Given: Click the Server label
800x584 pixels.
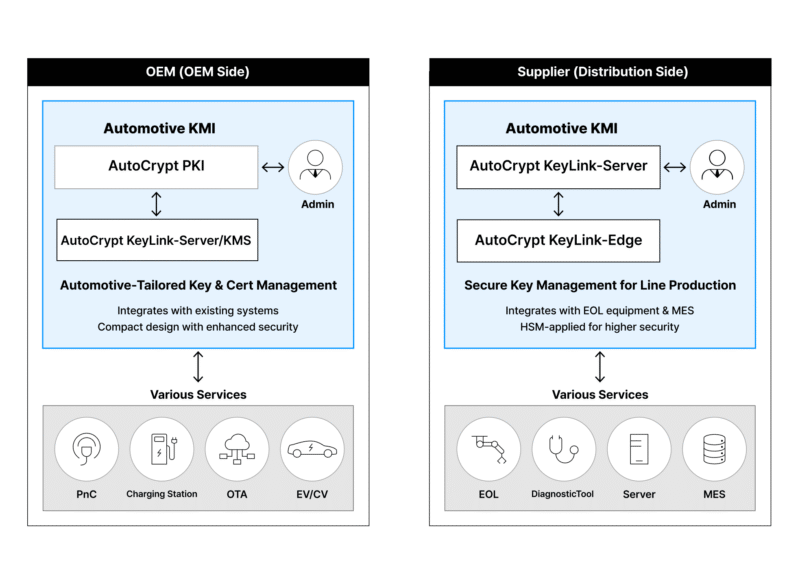Looking at the screenshot, I should tap(639, 494).
